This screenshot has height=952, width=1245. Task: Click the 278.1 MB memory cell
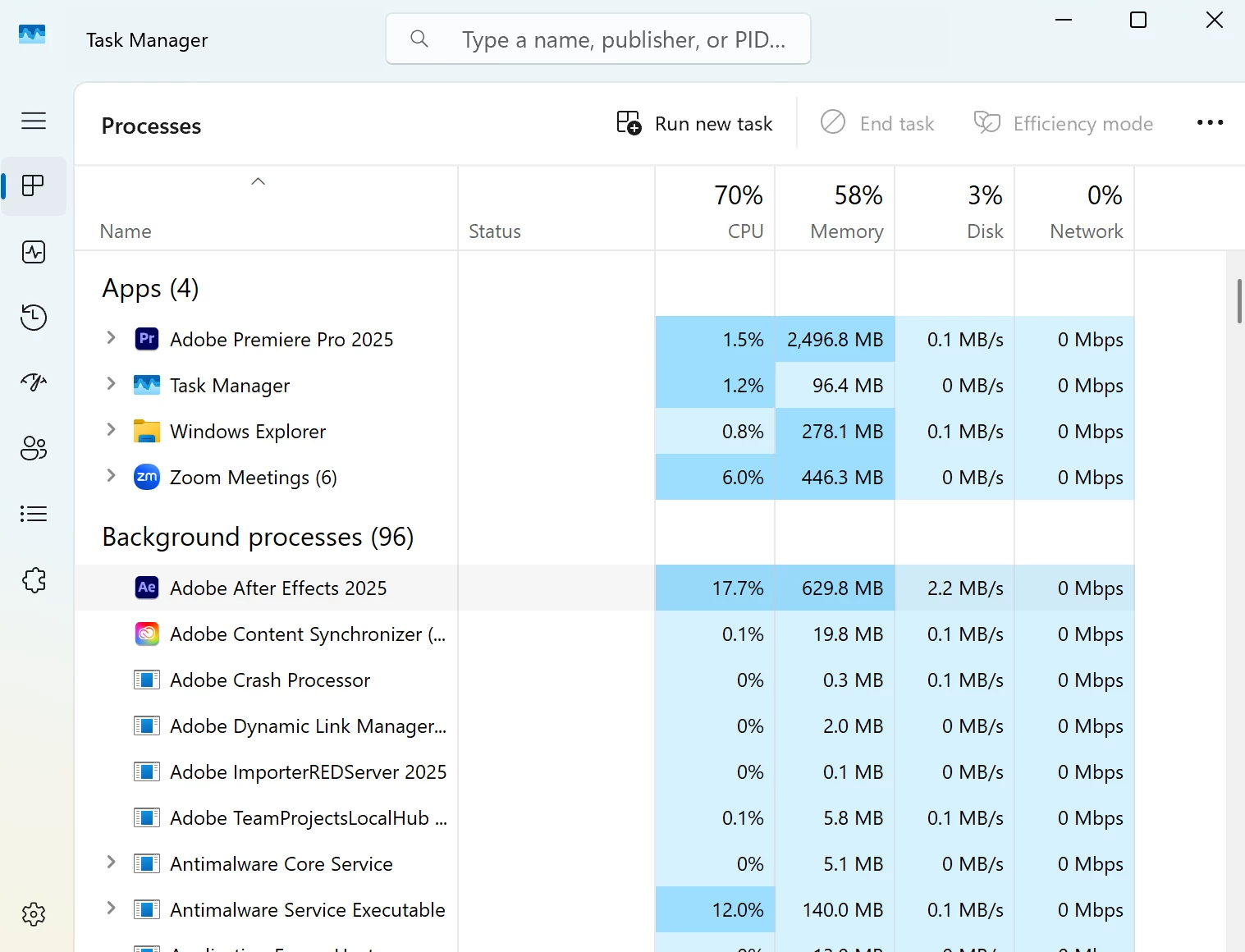(x=835, y=431)
